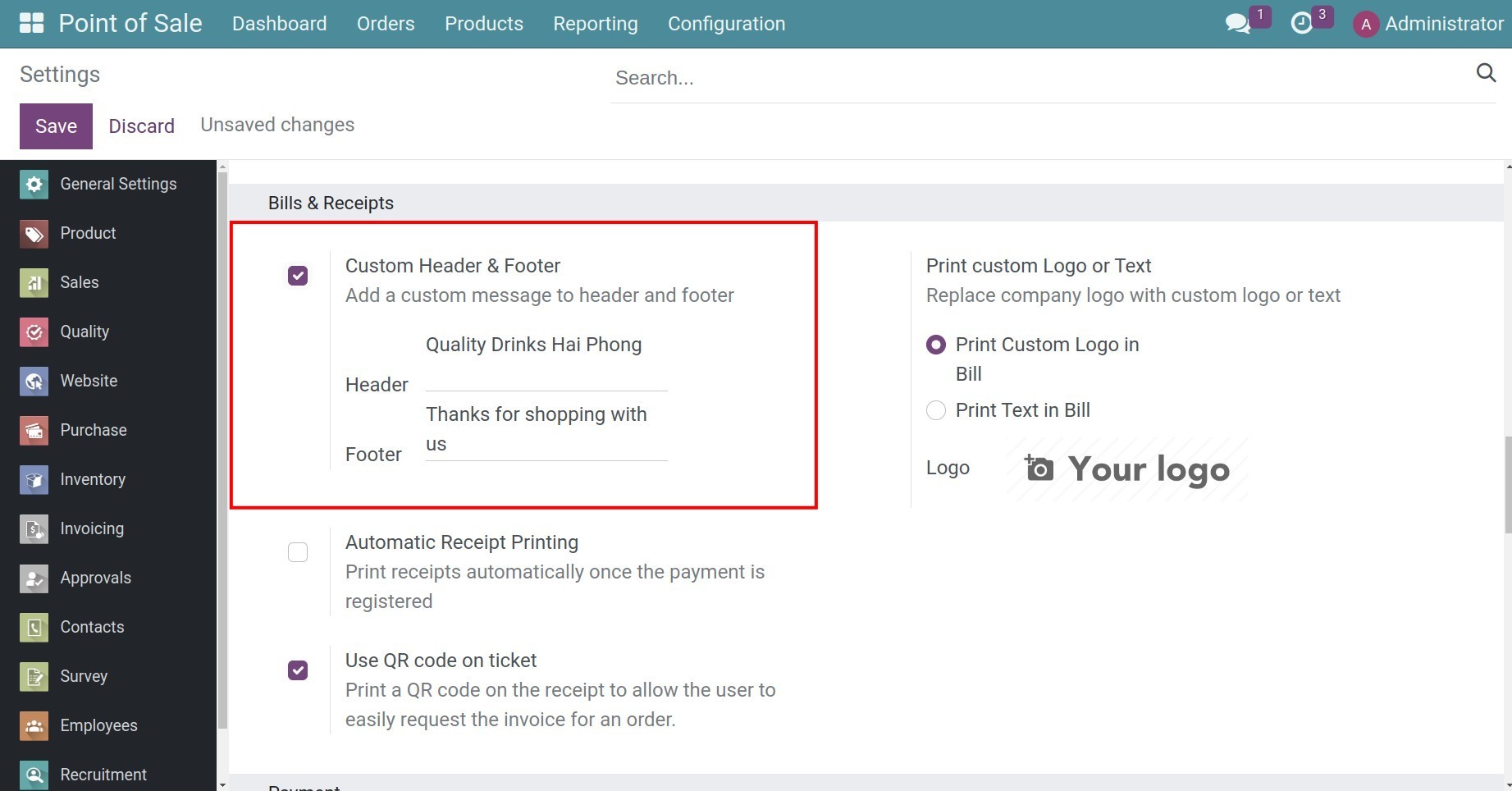Screen dimensions: 1512x791
Task: Save the unsaved settings changes
Action: pyautogui.click(x=55, y=126)
